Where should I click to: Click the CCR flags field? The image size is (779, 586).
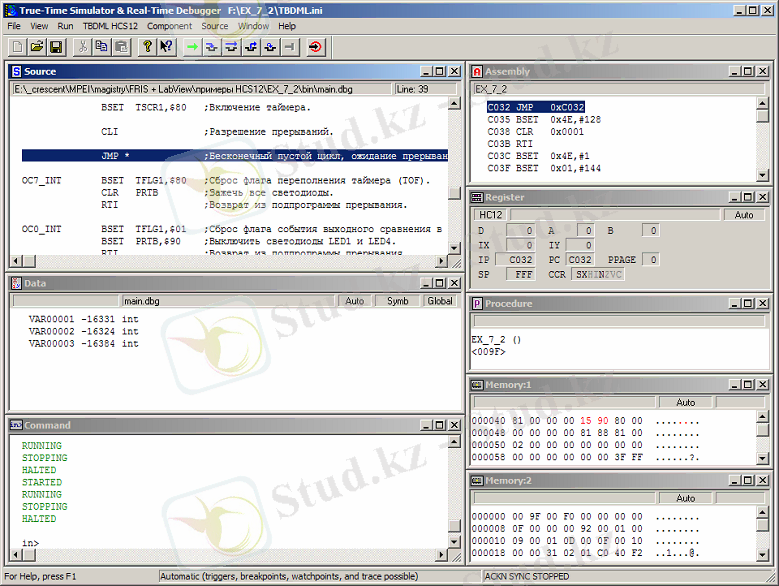598,274
